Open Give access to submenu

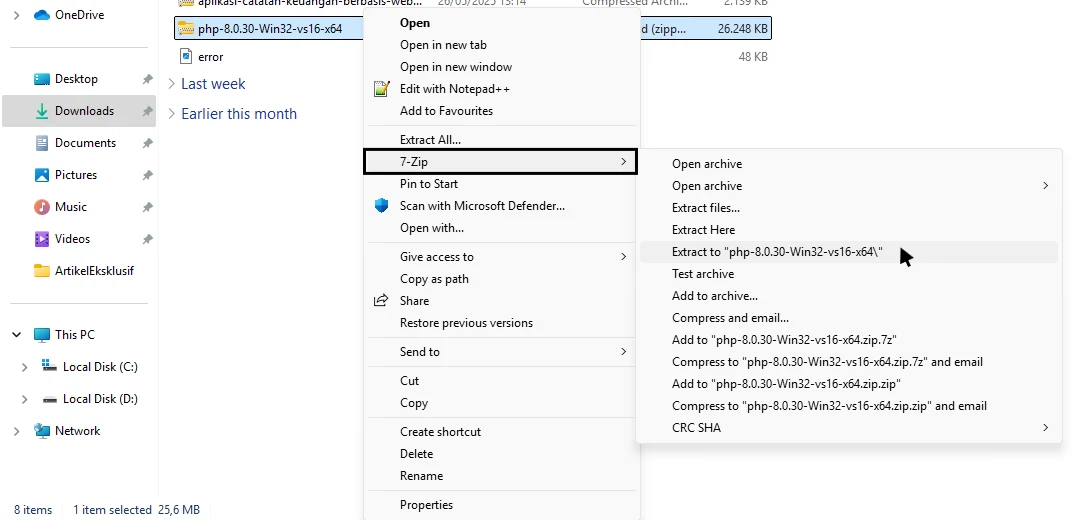[500, 257]
